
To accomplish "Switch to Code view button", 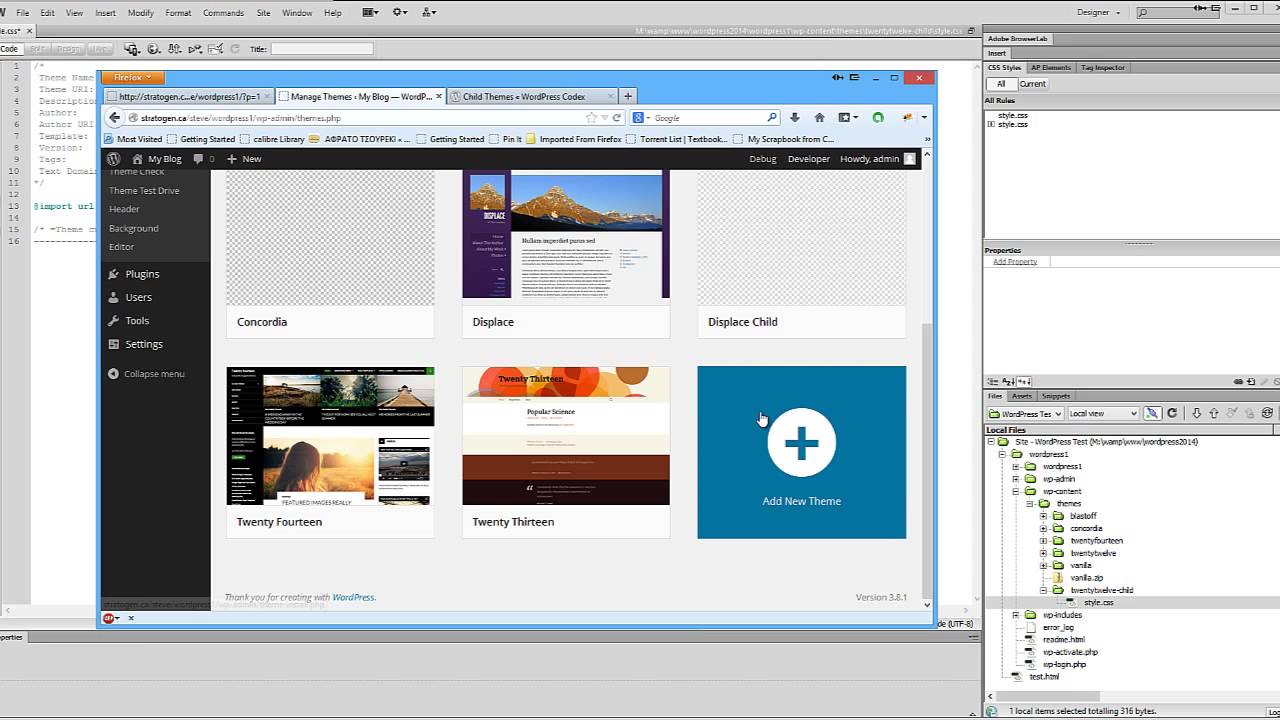I will click(9, 48).
